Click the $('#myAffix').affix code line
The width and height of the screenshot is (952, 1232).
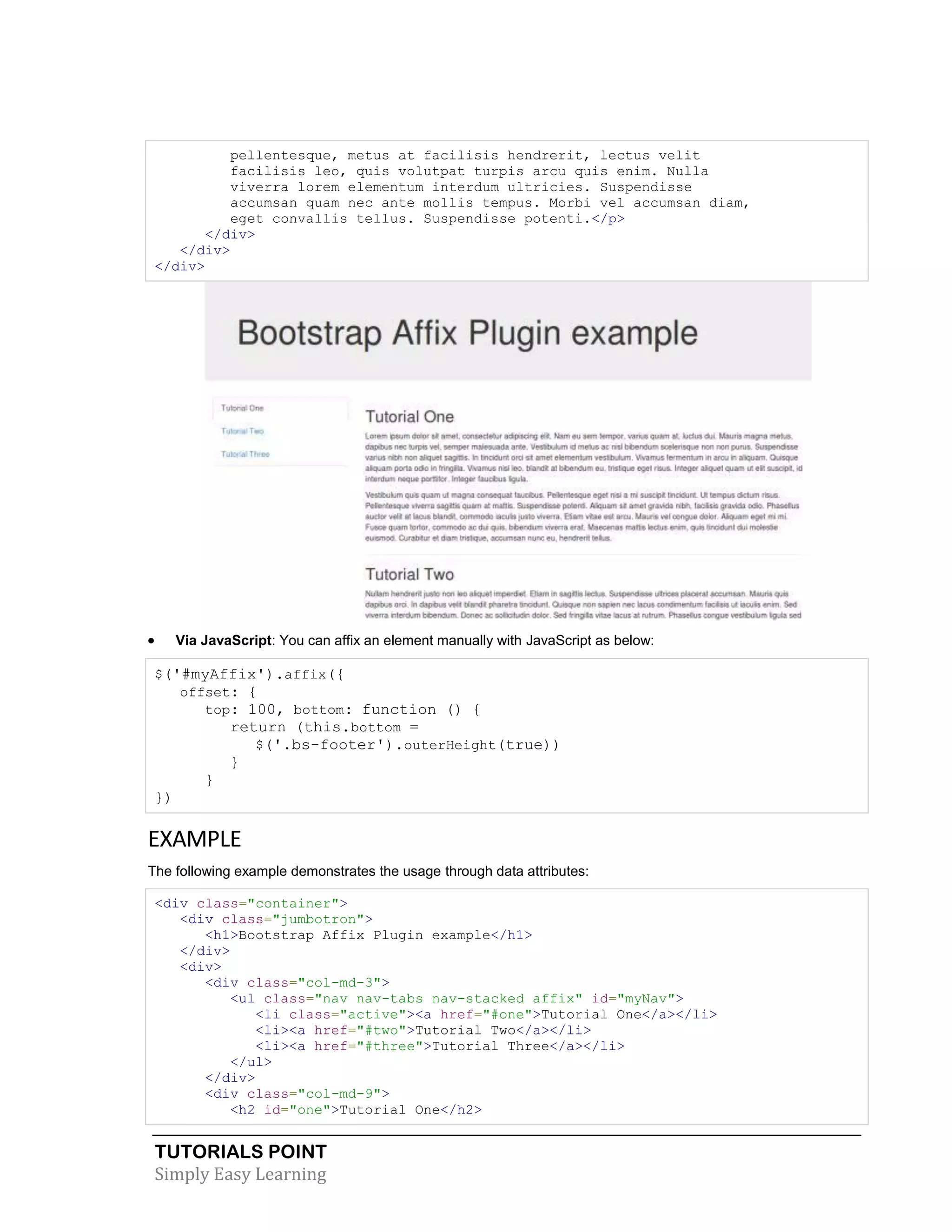click(x=249, y=675)
